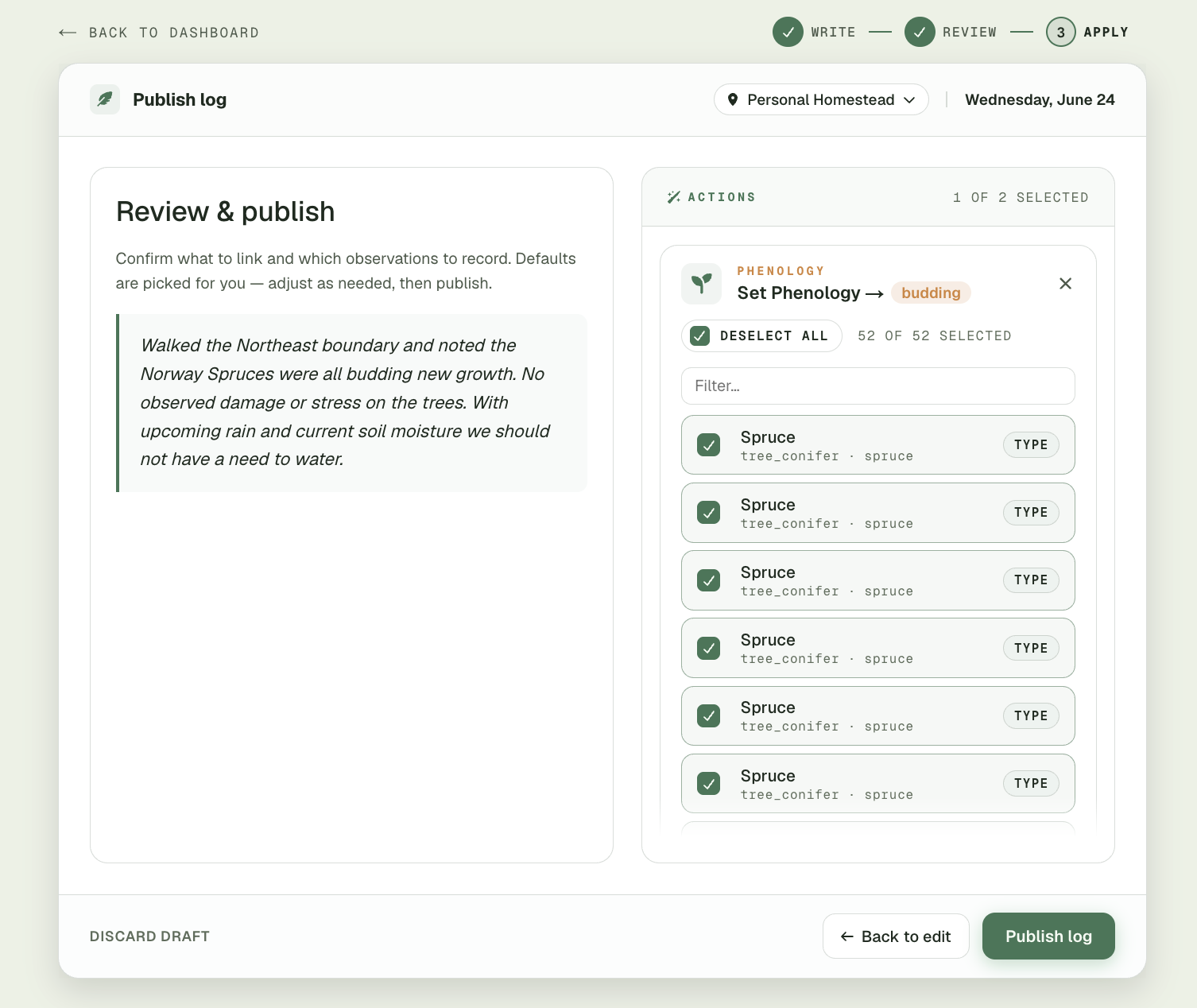The width and height of the screenshot is (1197, 1008).
Task: Click the Review step label
Action: [x=970, y=32]
